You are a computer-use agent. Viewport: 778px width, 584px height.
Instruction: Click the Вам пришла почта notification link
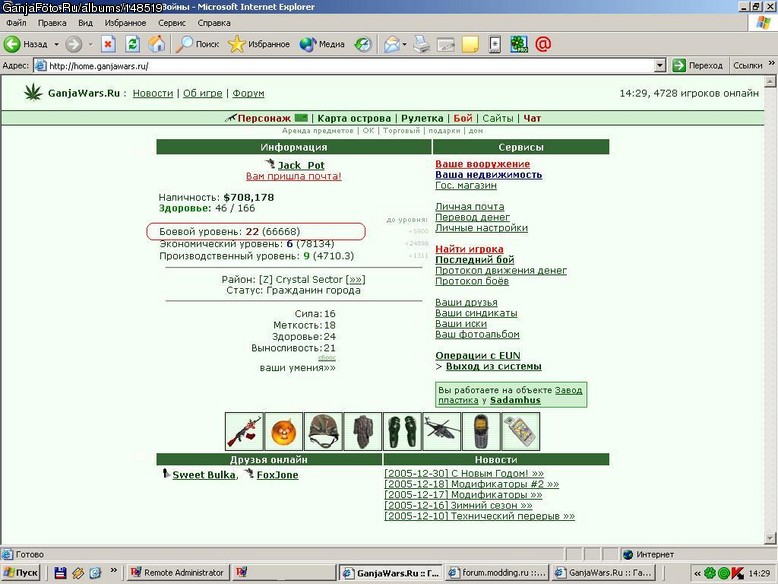pyautogui.click(x=293, y=176)
